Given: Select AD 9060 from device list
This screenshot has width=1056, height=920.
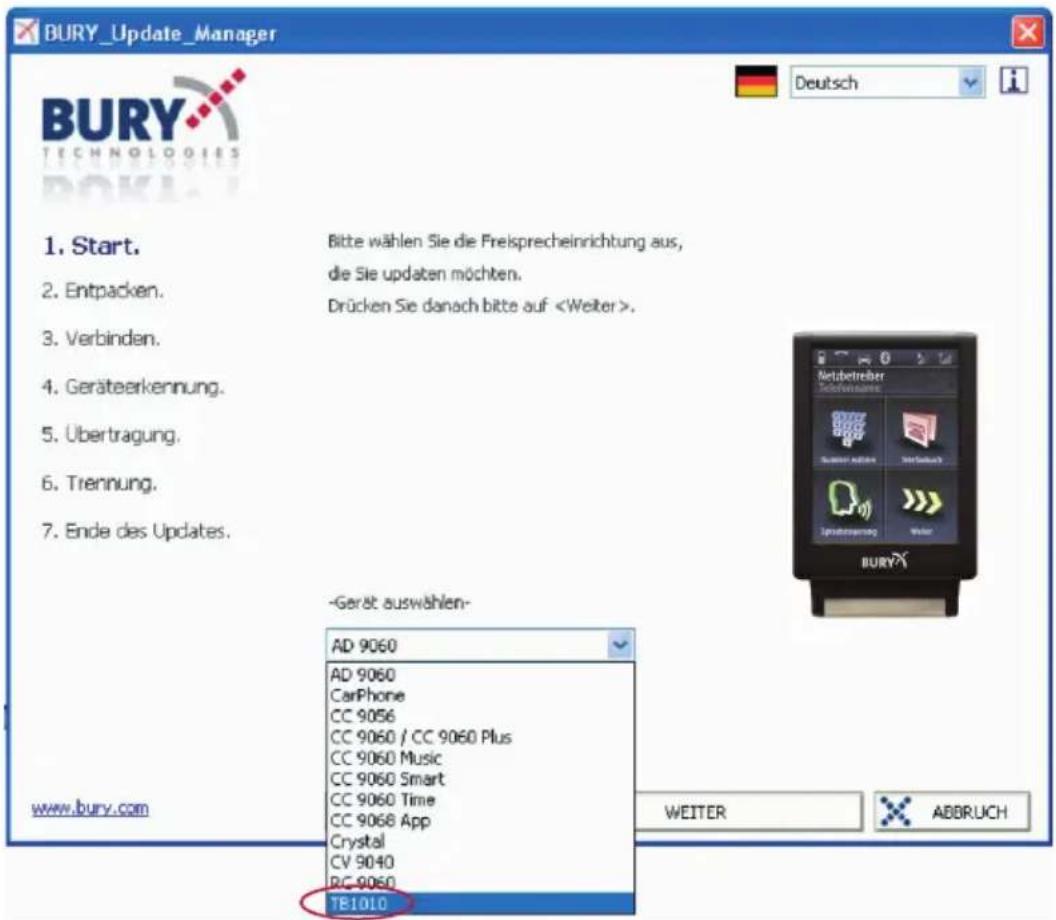Looking at the screenshot, I should [x=480, y=675].
